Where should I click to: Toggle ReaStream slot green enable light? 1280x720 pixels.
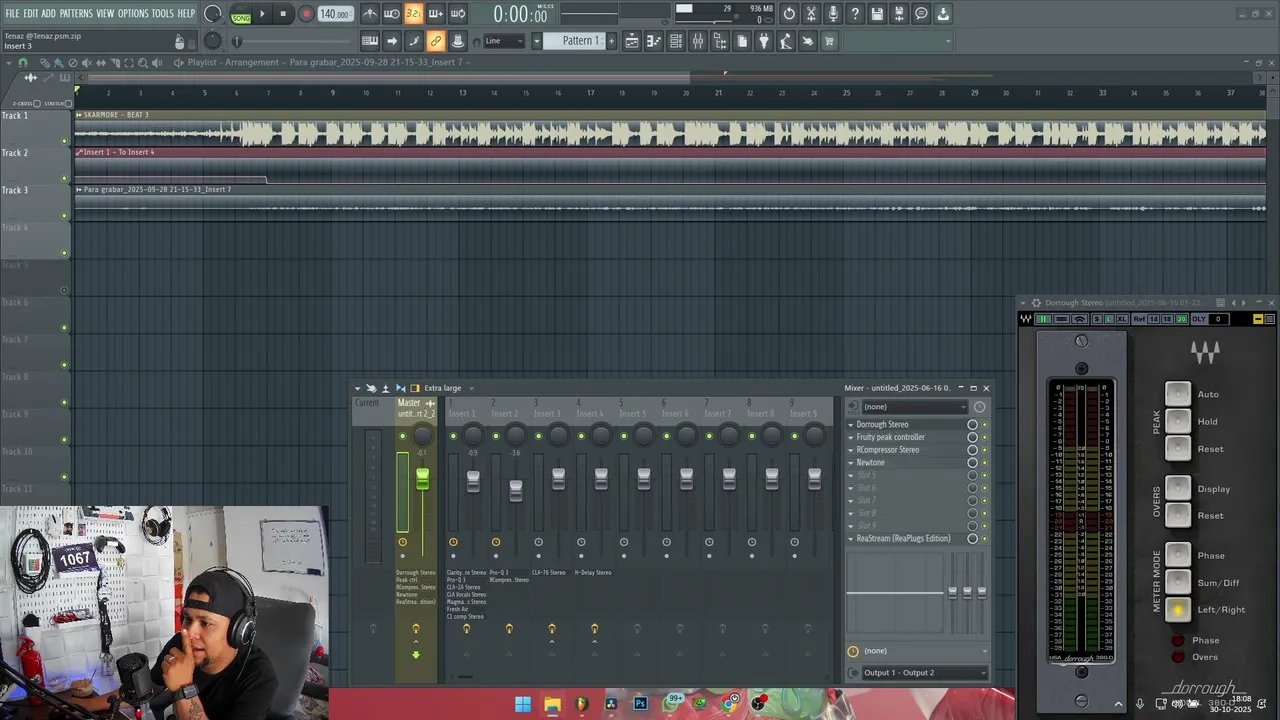984,539
